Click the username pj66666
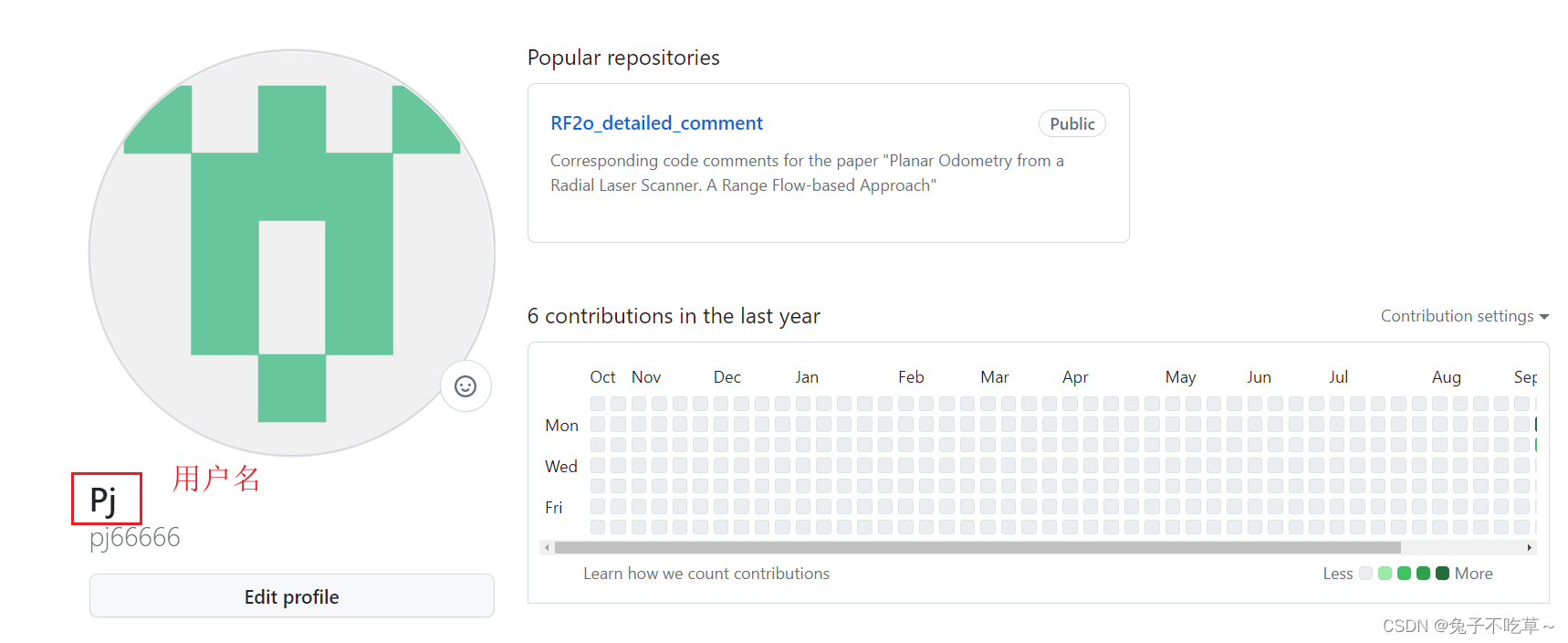The height and width of the screenshot is (643, 1568). pyautogui.click(x=135, y=537)
